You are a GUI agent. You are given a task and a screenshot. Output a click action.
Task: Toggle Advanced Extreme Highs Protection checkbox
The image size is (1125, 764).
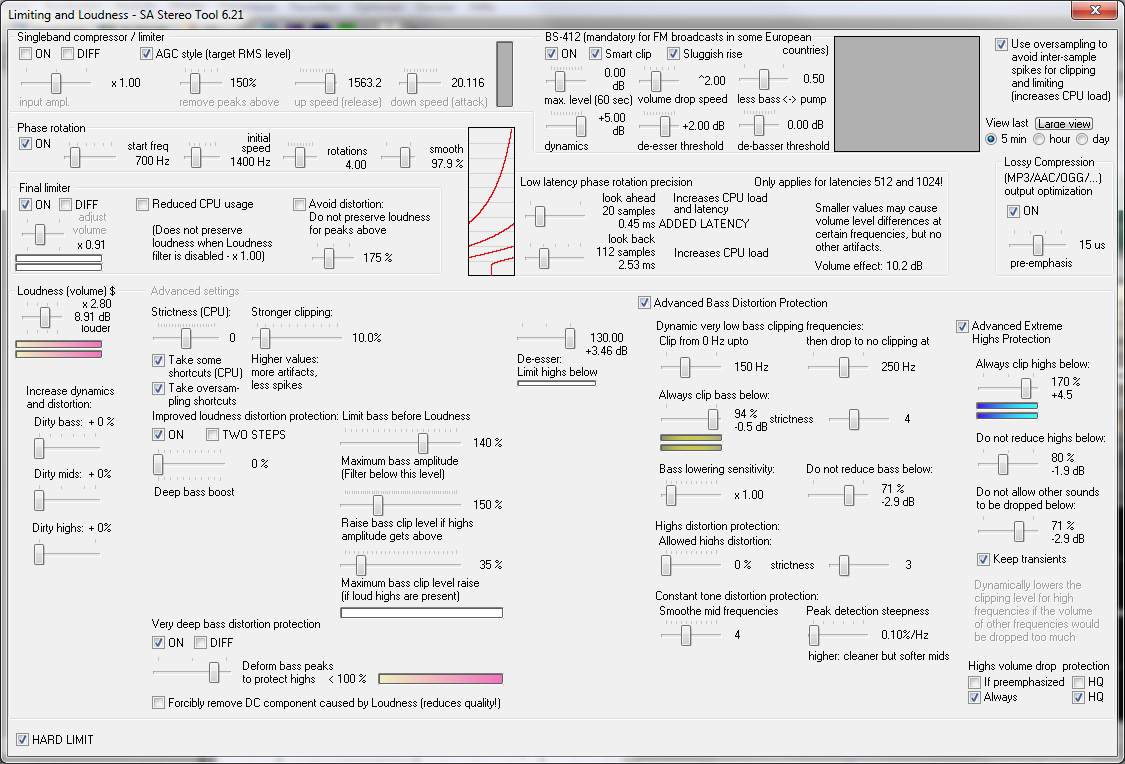coord(962,326)
